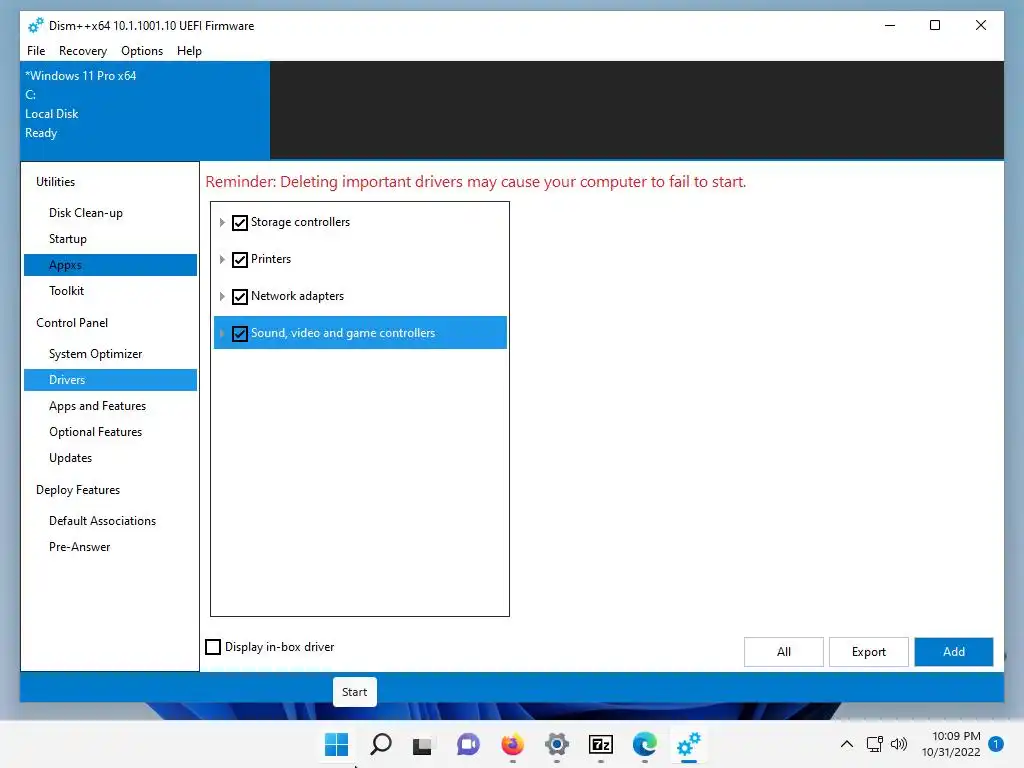Minimize the Dism++ window
This screenshot has height=768, width=1024.
click(890, 25)
